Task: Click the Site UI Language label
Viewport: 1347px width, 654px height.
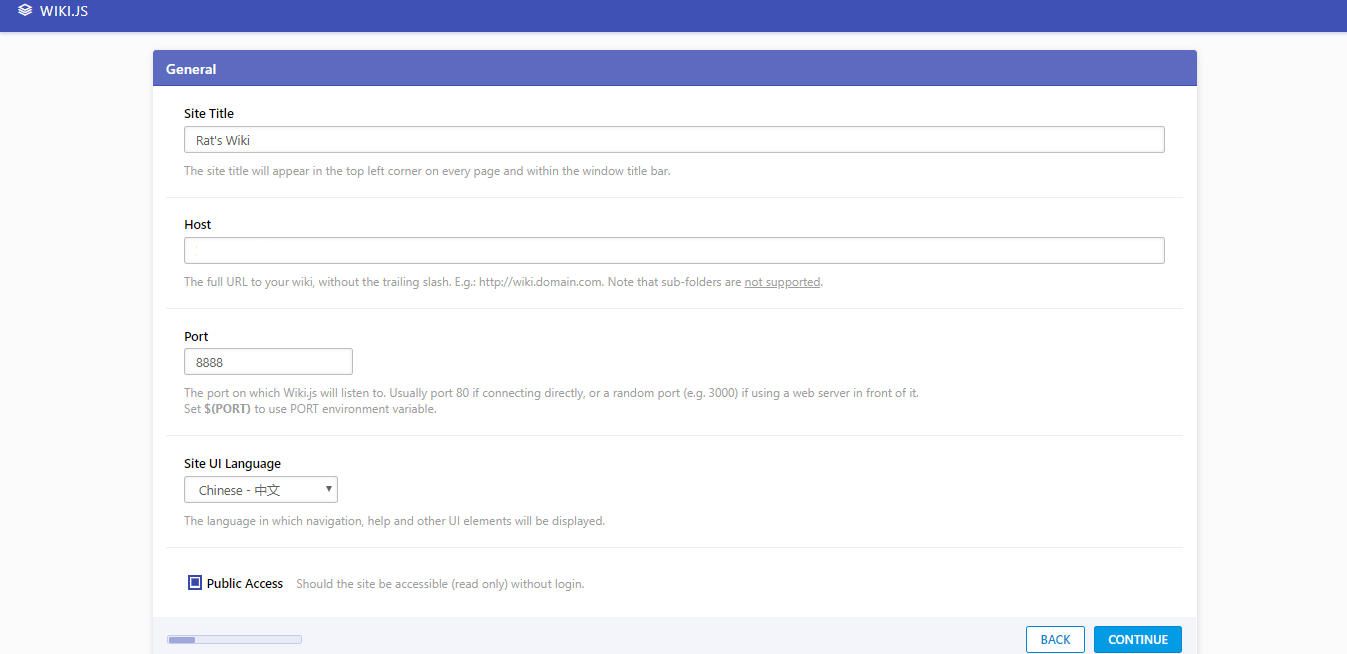Action: coord(232,464)
